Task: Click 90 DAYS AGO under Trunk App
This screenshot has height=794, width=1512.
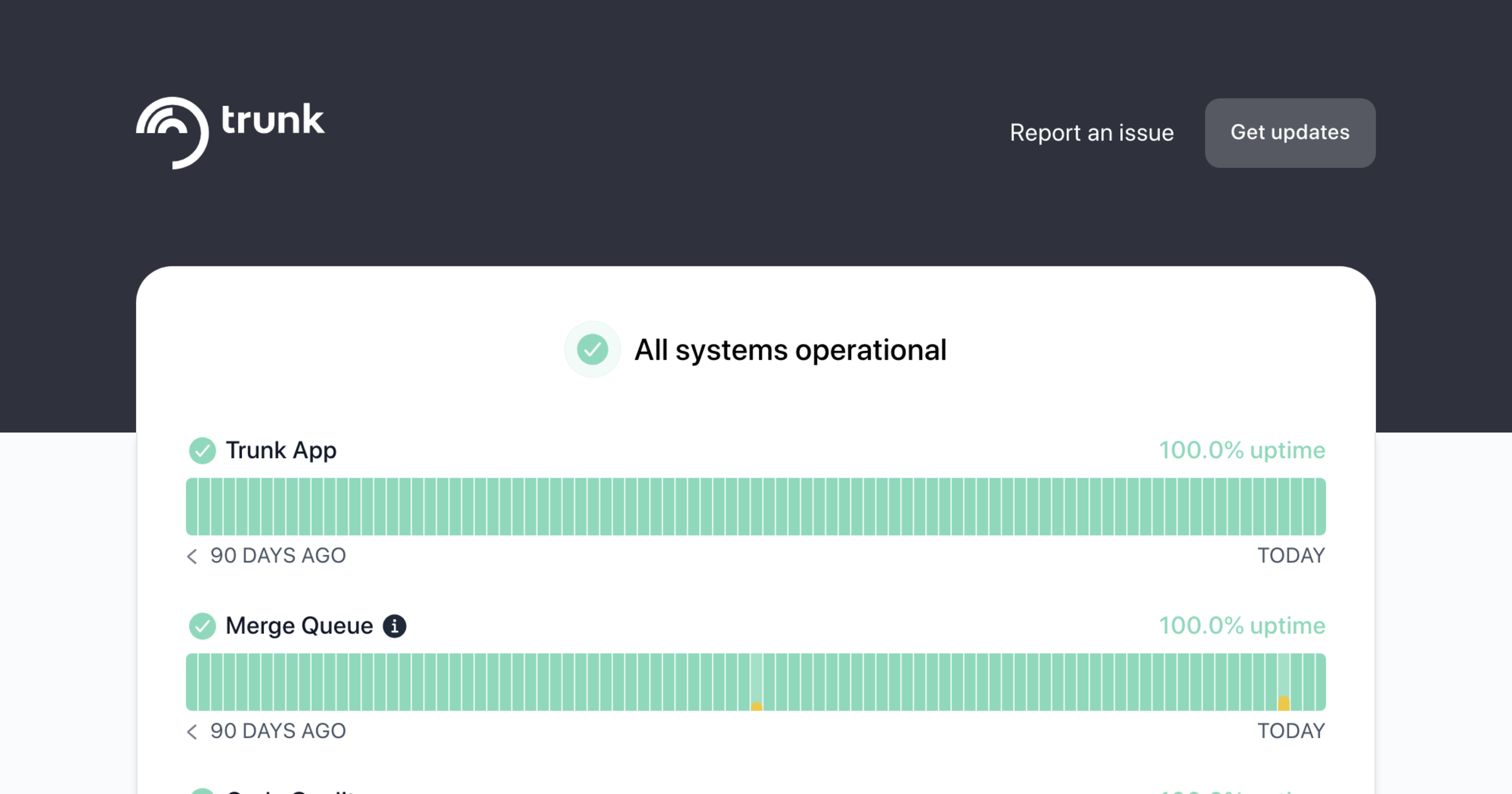Action: tap(278, 556)
